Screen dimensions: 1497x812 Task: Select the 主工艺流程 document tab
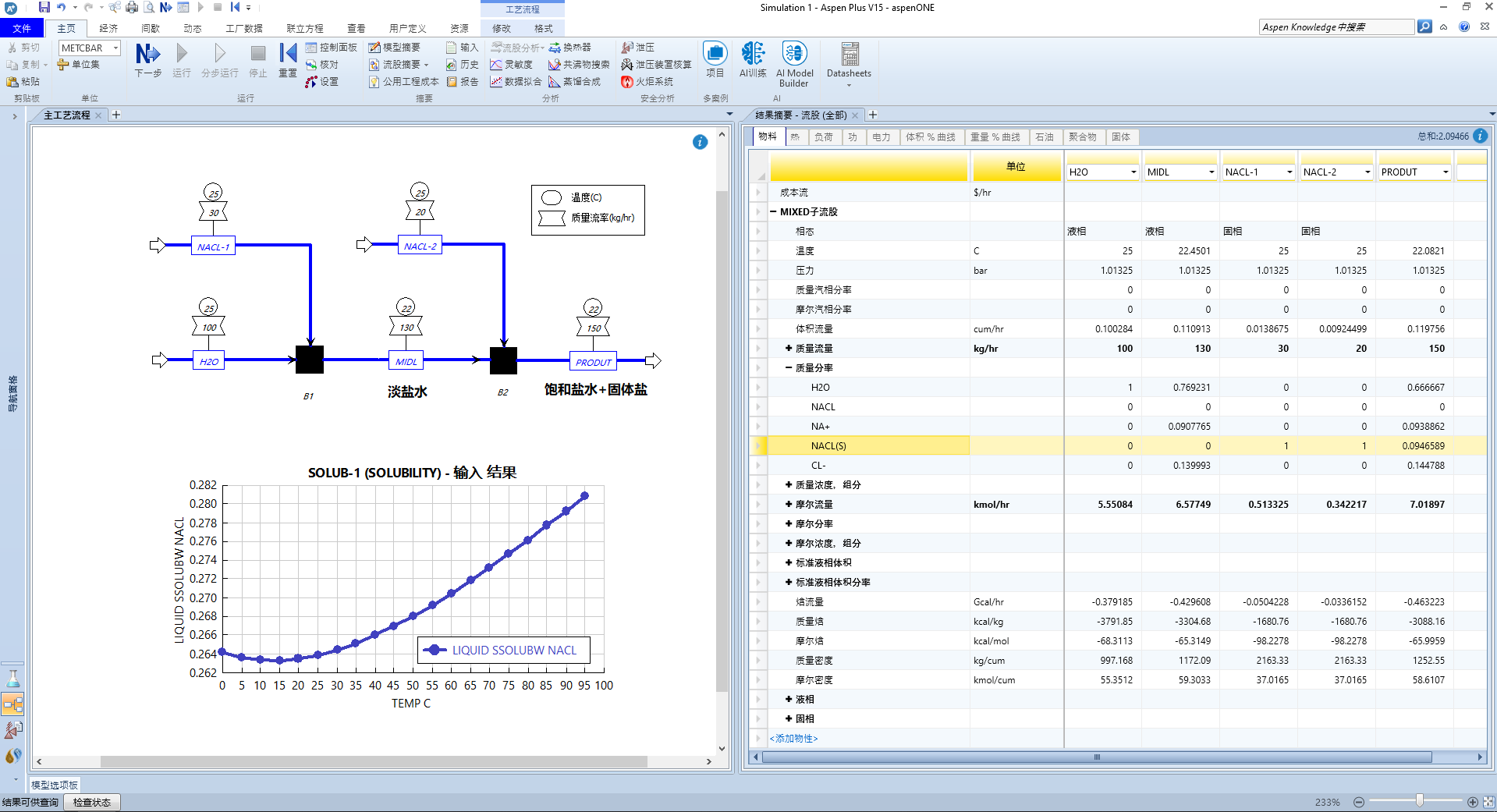[66, 115]
